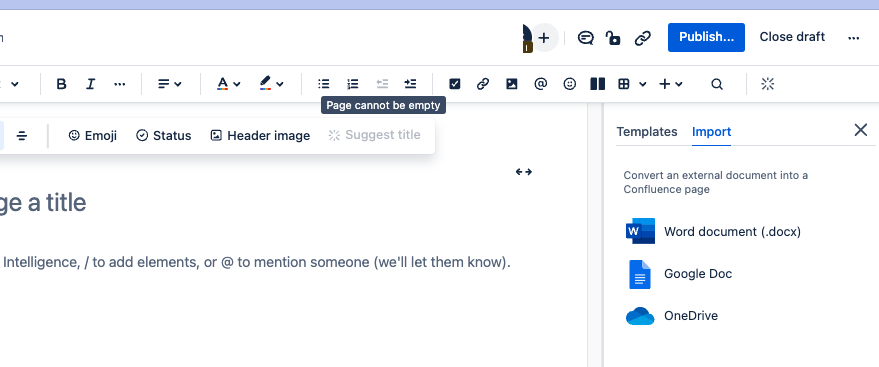The image size is (879, 367).
Task: Import from OneDrive
Action: (672, 316)
